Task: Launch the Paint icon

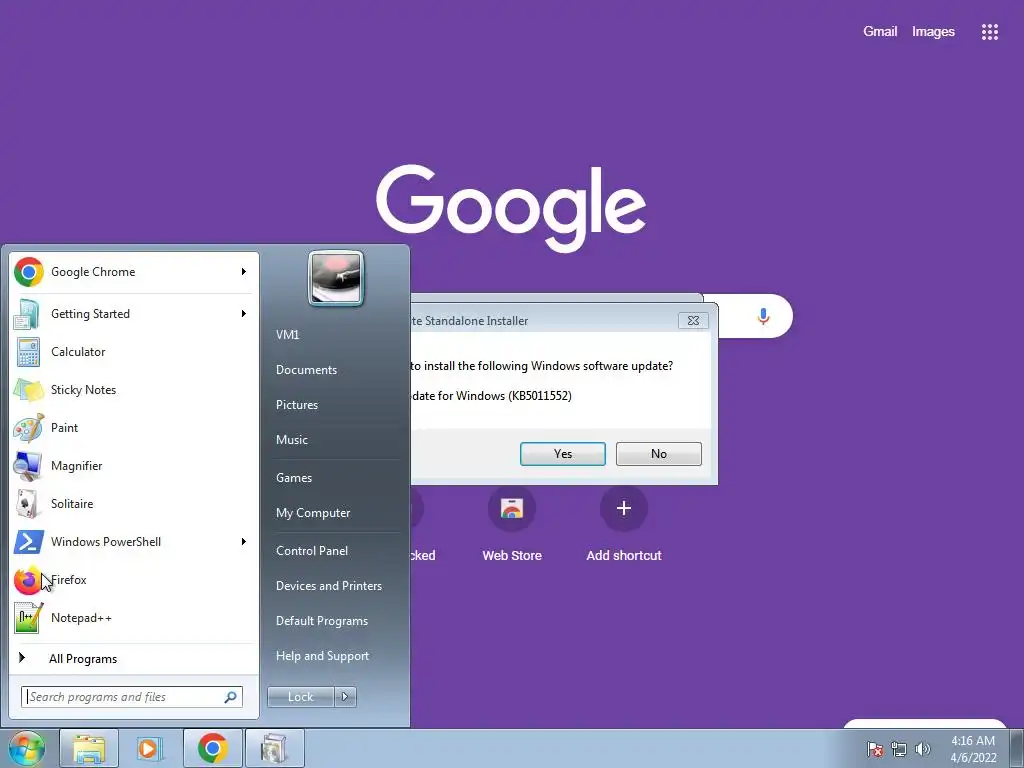Action: pyautogui.click(x=29, y=428)
